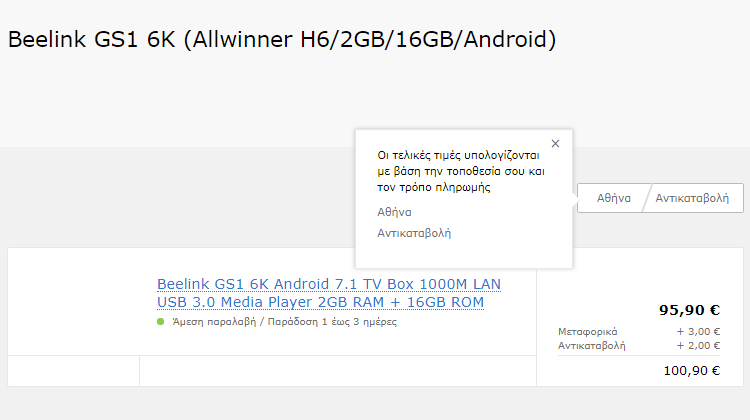
Task: Open the Αντικαταβολή payment method selector button
Action: [692, 198]
